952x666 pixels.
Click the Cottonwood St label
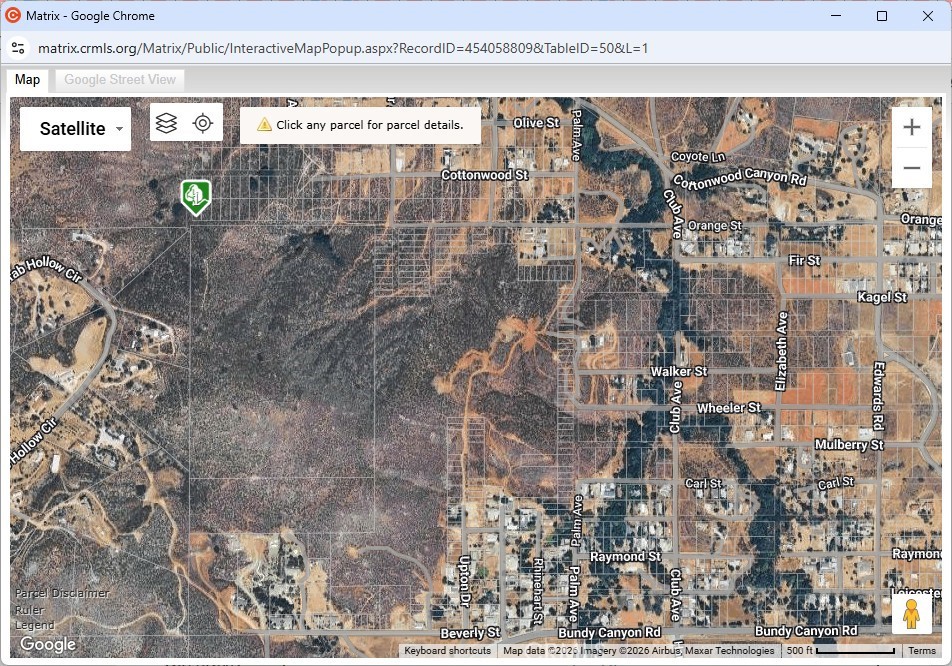[x=484, y=175]
